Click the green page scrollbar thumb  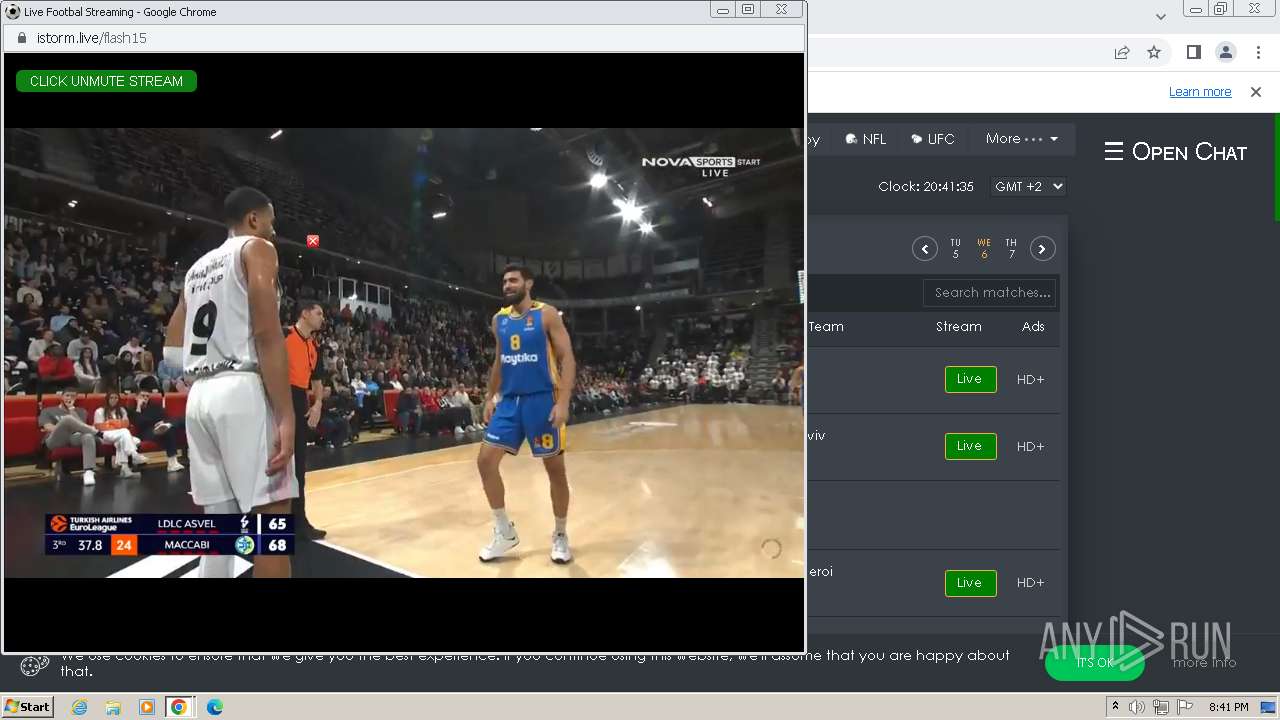tap(1277, 168)
